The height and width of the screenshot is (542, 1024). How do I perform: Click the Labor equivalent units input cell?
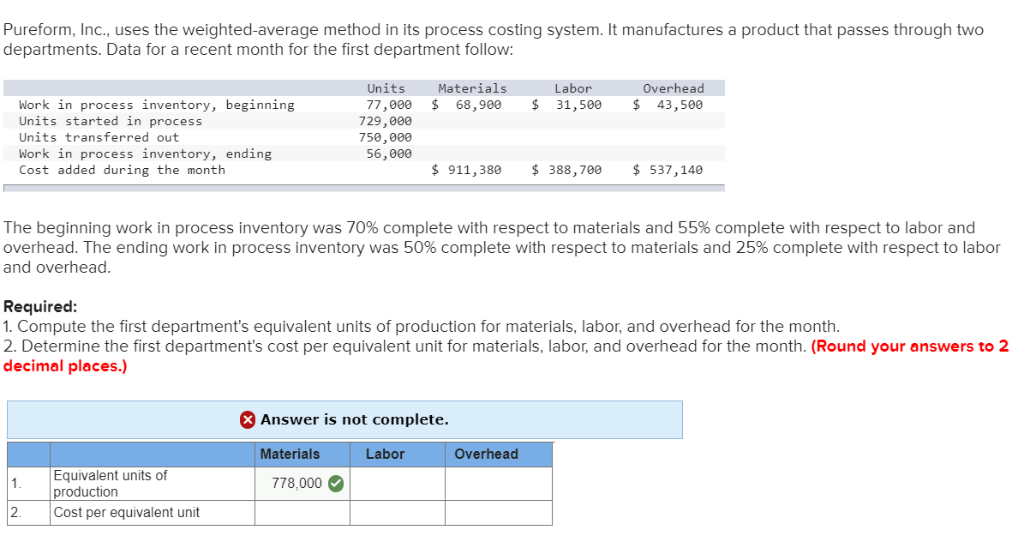(x=398, y=484)
